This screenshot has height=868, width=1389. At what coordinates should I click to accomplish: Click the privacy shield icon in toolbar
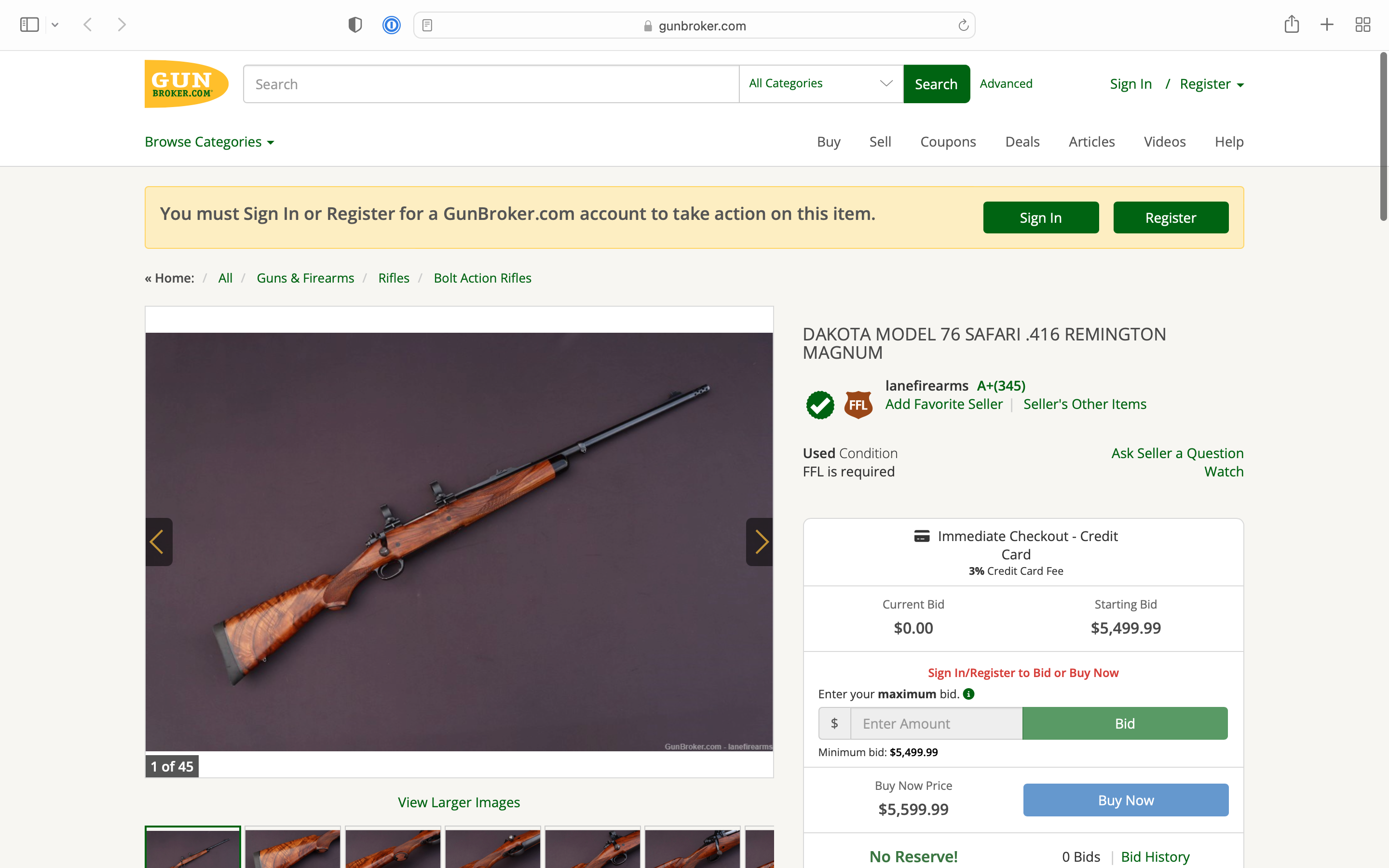[x=355, y=25]
